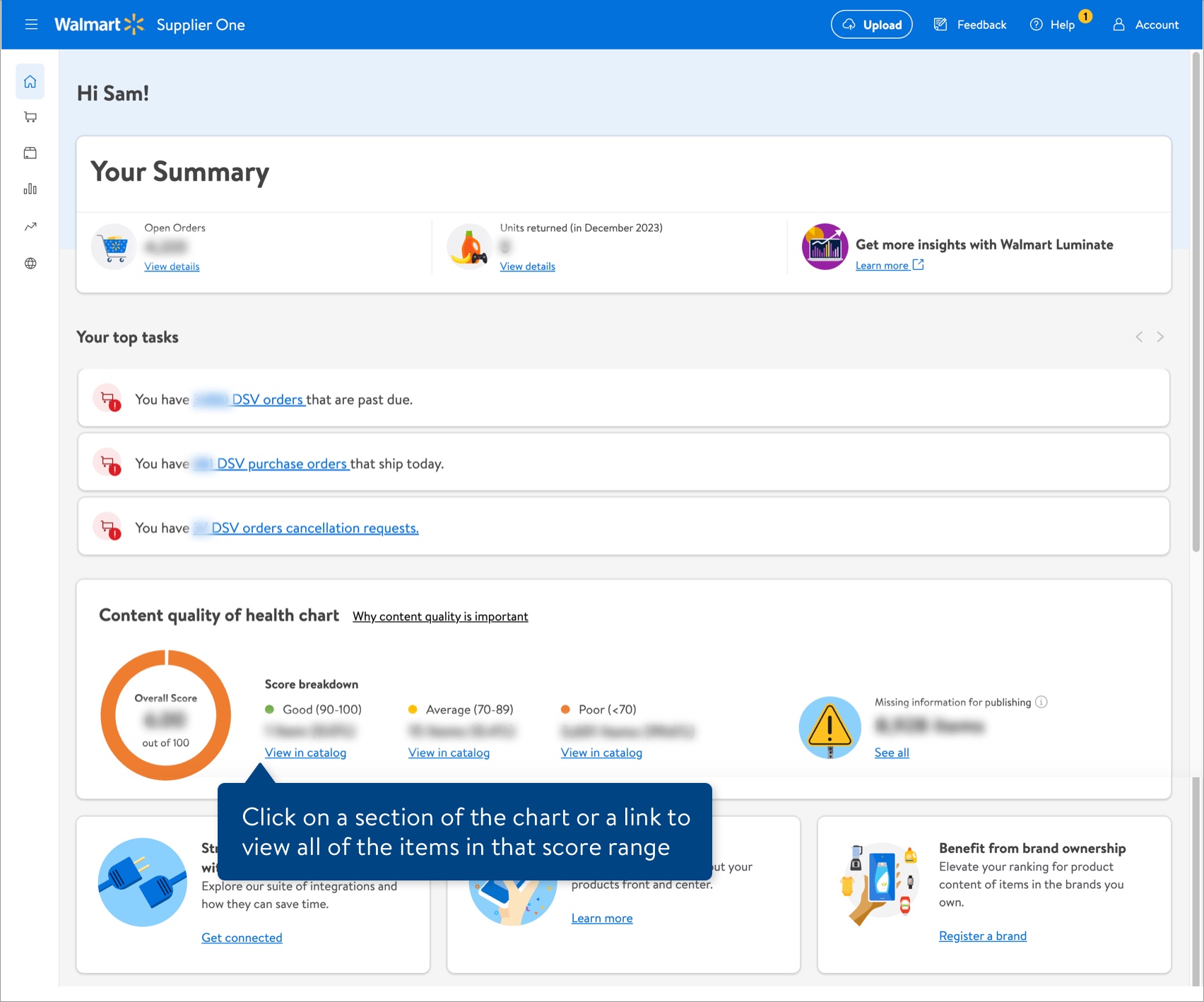Click See all under Missing information for publishing

point(891,753)
